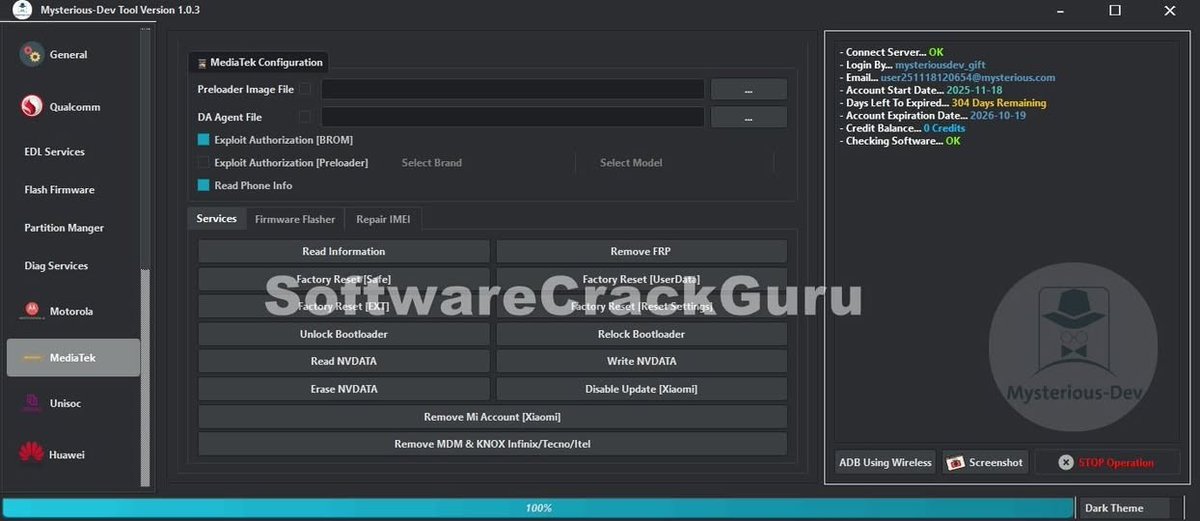This screenshot has width=1200, height=521.
Task: Click Remove MDM & KNOX Infinix/Tecno/Itel
Action: [492, 444]
